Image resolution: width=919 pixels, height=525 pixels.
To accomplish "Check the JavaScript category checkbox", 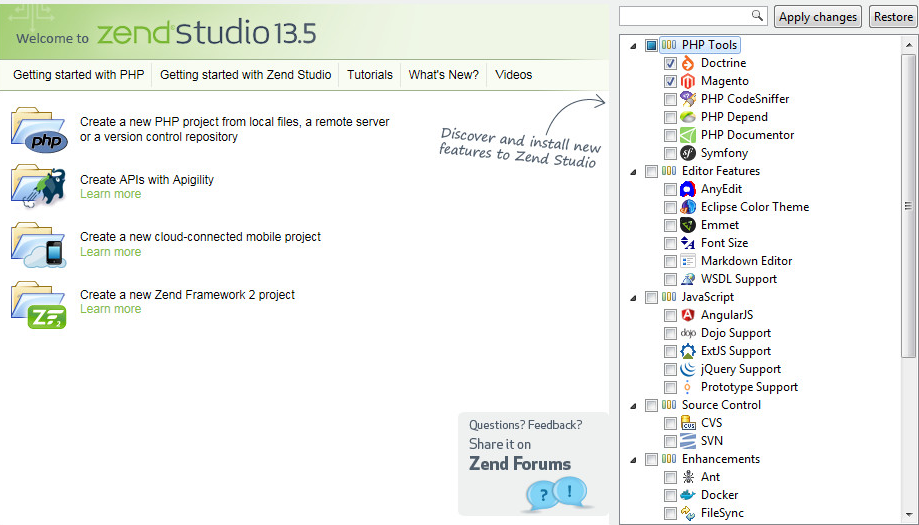I will 651,298.
